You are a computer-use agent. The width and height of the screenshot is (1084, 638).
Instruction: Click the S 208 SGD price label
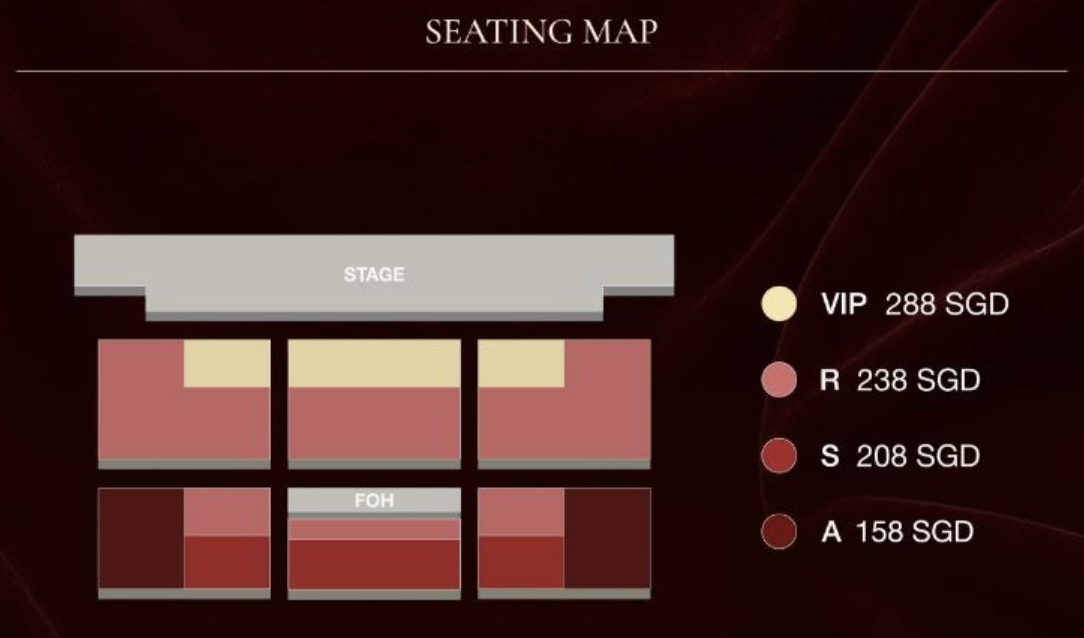pyautogui.click(x=900, y=456)
